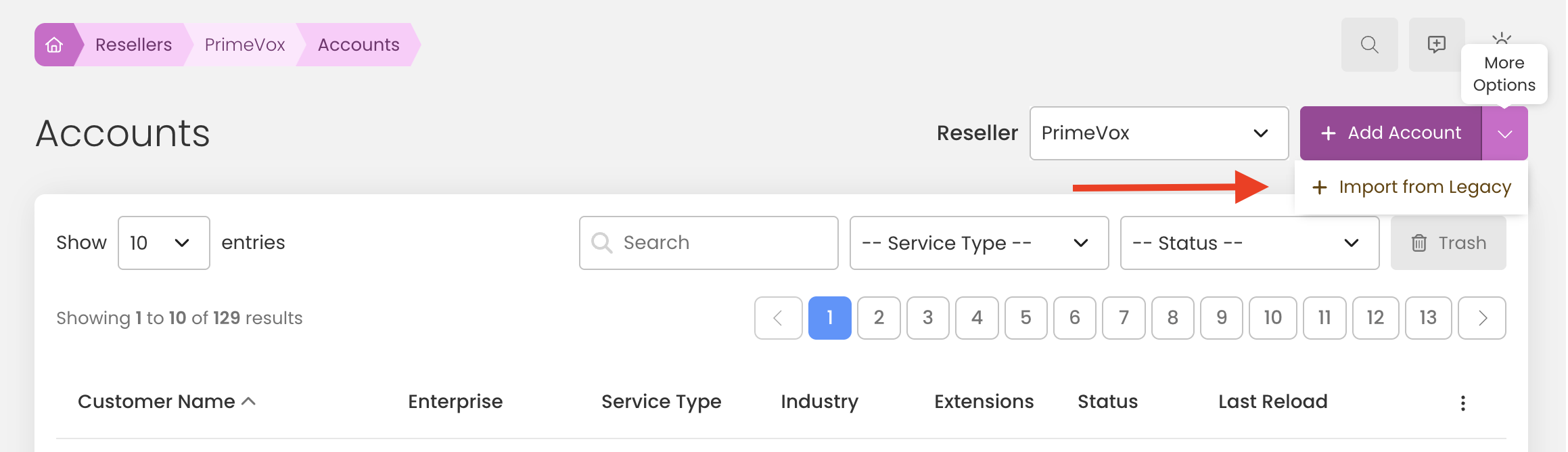Open the Status filter dropdown
The width and height of the screenshot is (1568, 452).
click(x=1249, y=243)
